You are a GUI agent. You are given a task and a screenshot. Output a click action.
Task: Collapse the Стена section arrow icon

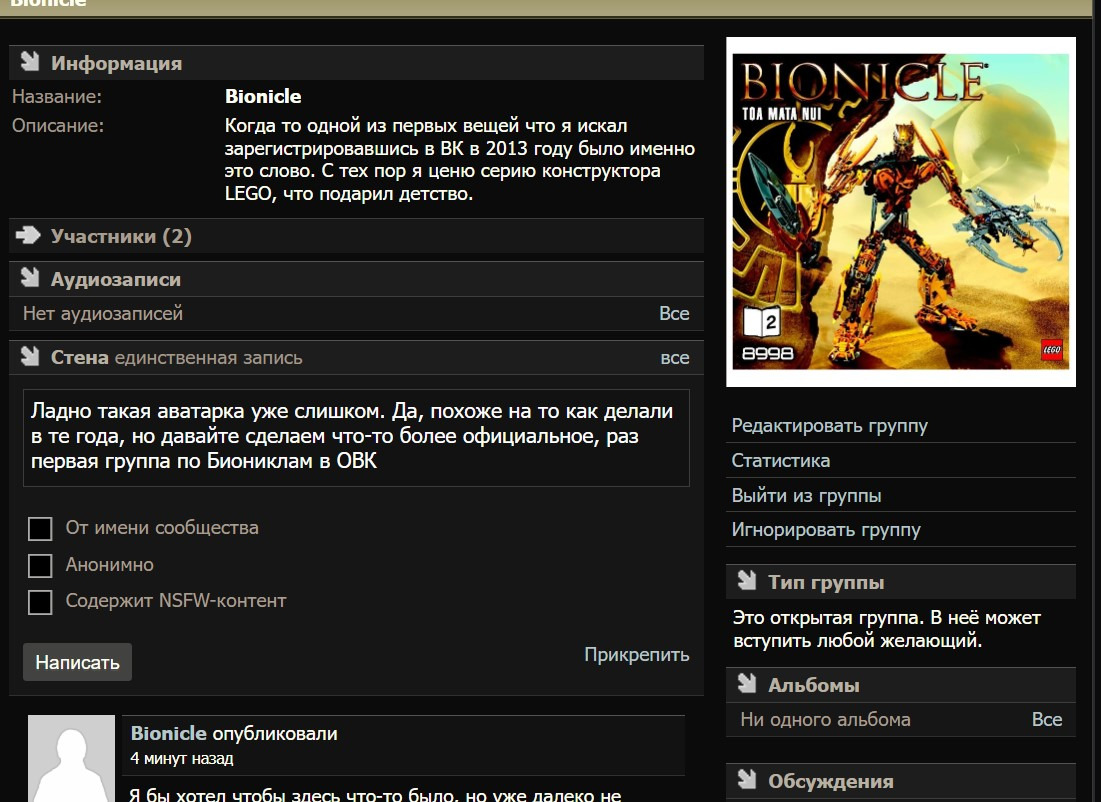point(29,356)
